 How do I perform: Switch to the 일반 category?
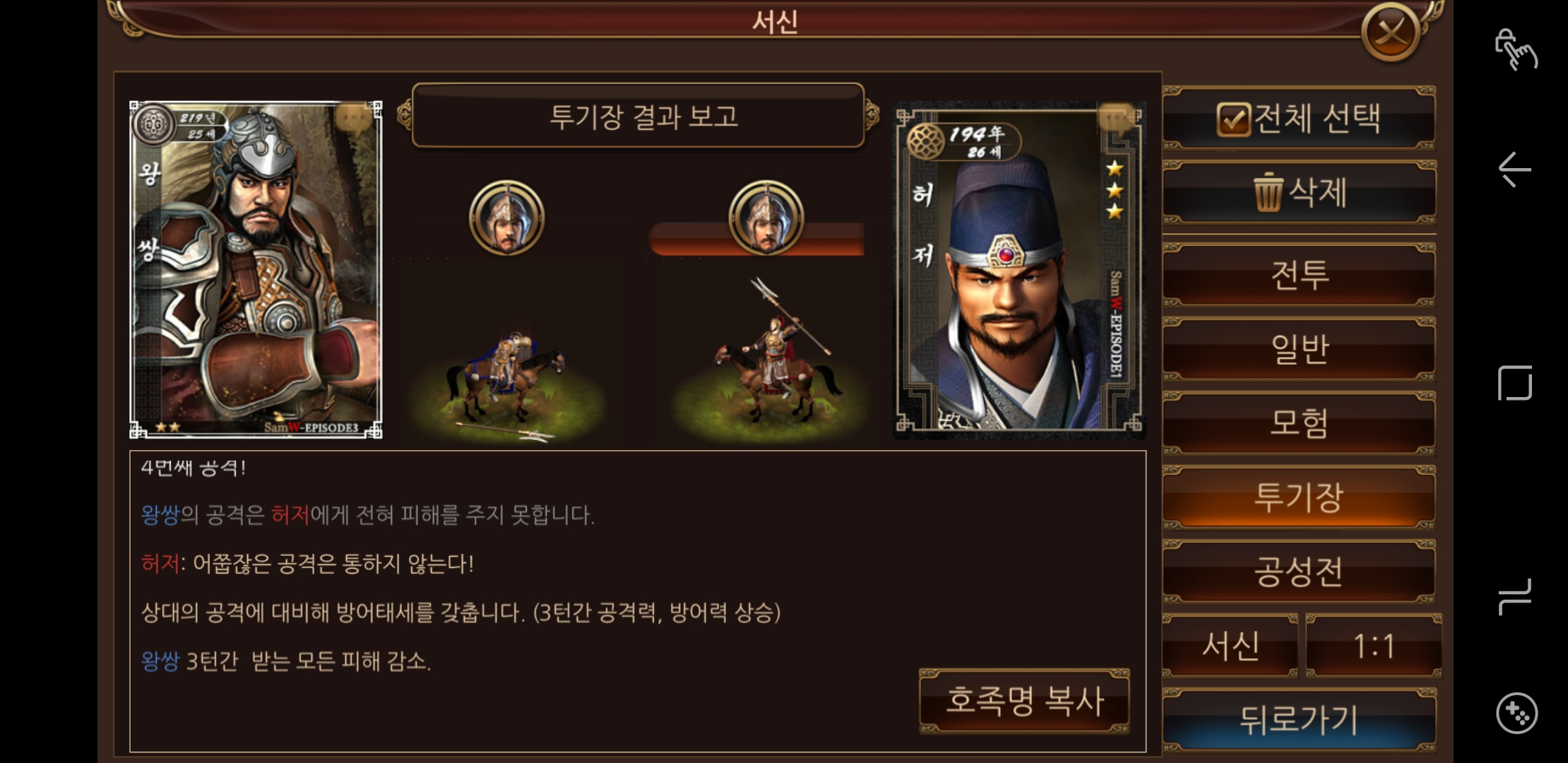coord(1299,349)
